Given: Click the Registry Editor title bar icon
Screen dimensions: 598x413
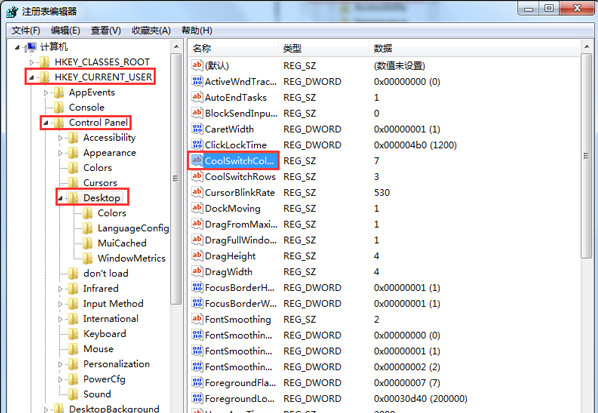Looking at the screenshot, I should (12, 11).
